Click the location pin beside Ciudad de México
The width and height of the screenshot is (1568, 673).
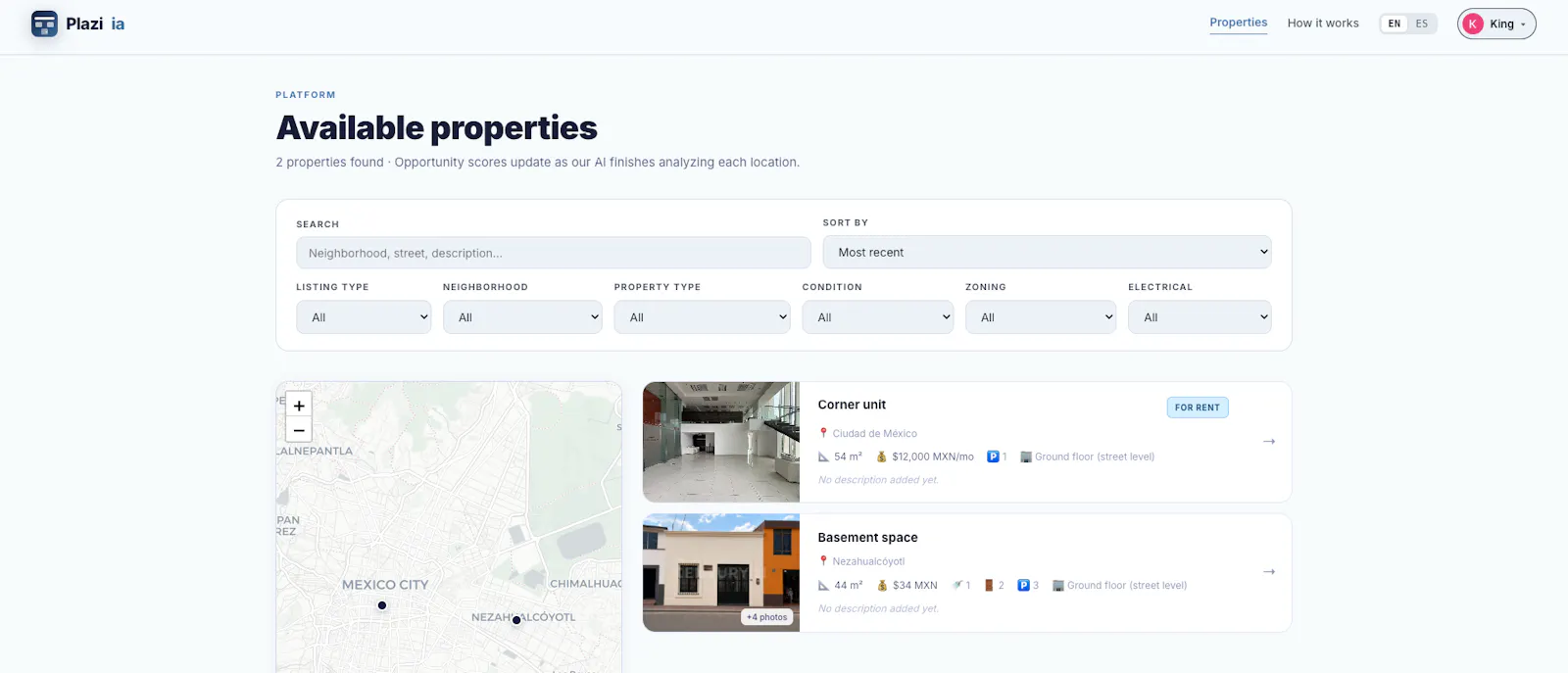point(823,433)
